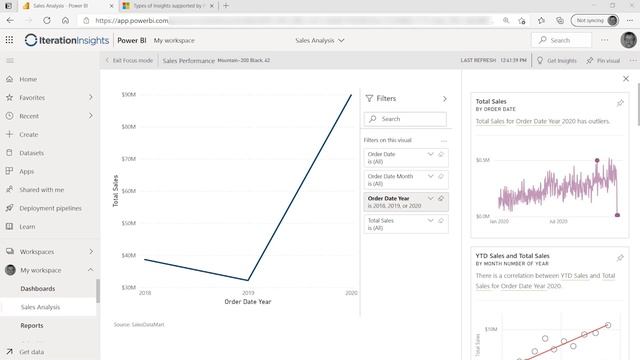Open Favorites in the sidebar
This screenshot has width=640, height=360.
[32, 98]
